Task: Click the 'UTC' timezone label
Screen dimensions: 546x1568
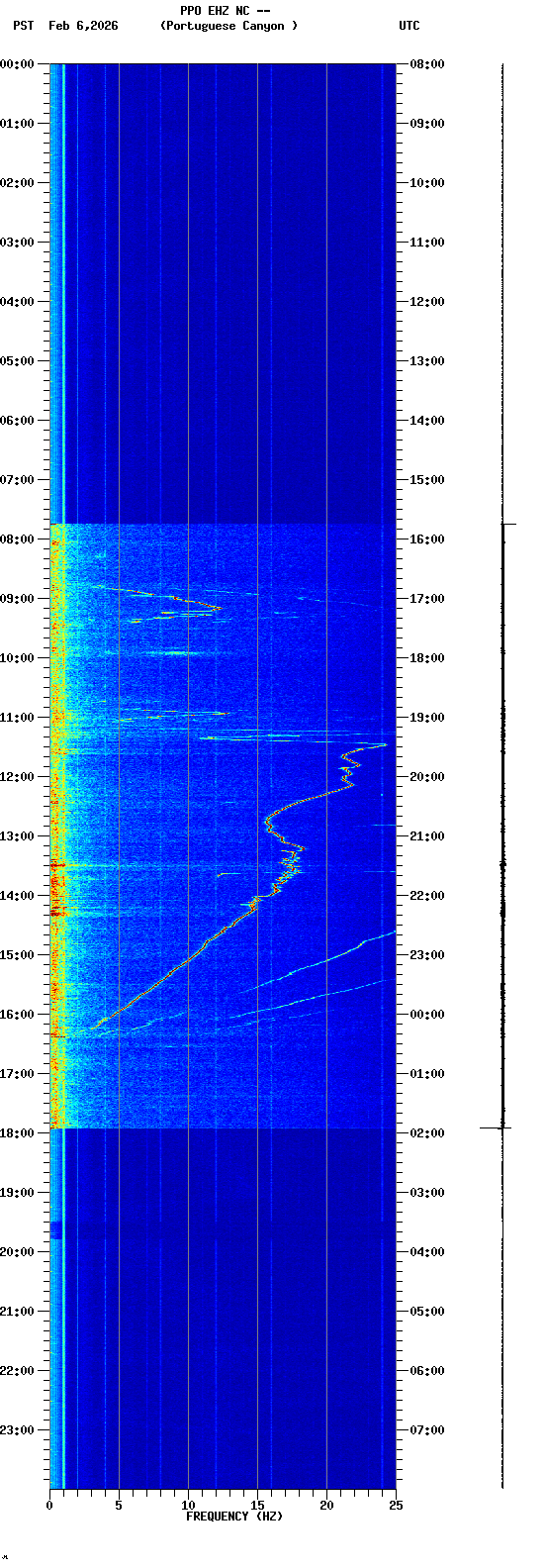Action: pos(409,26)
